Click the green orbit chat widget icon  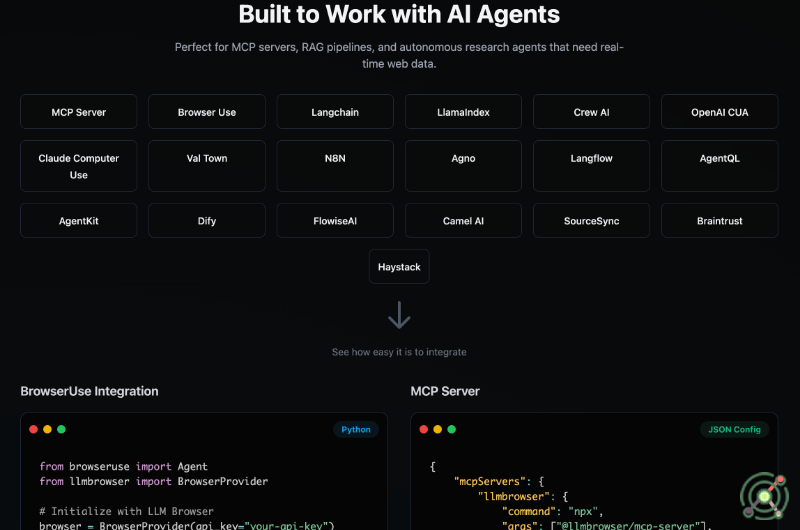pos(765,493)
